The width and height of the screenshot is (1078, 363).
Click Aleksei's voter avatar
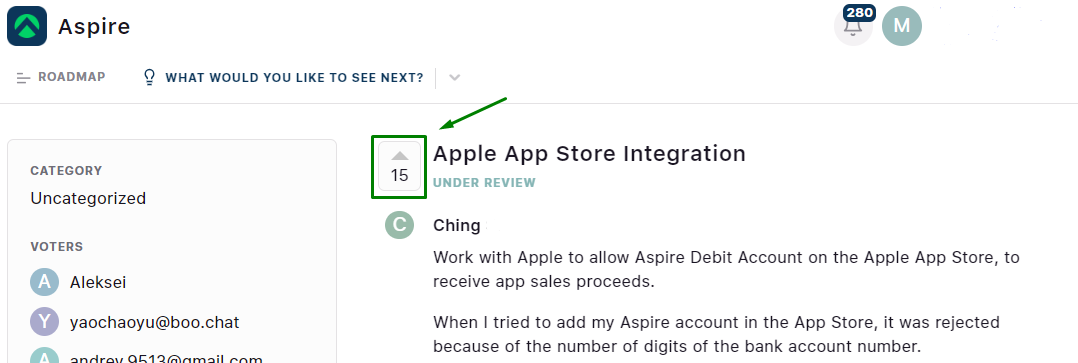(x=44, y=282)
